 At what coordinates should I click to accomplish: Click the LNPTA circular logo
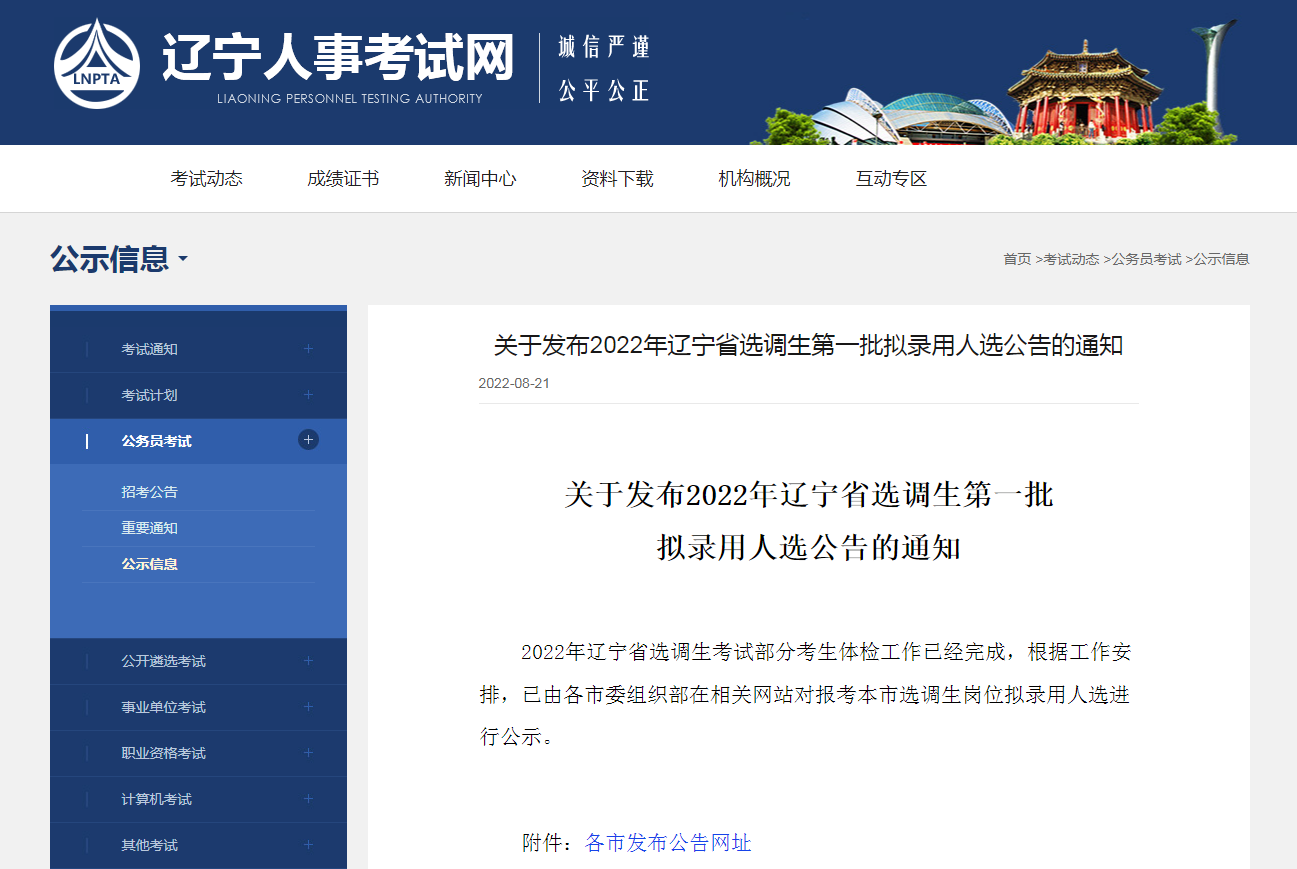(x=97, y=63)
